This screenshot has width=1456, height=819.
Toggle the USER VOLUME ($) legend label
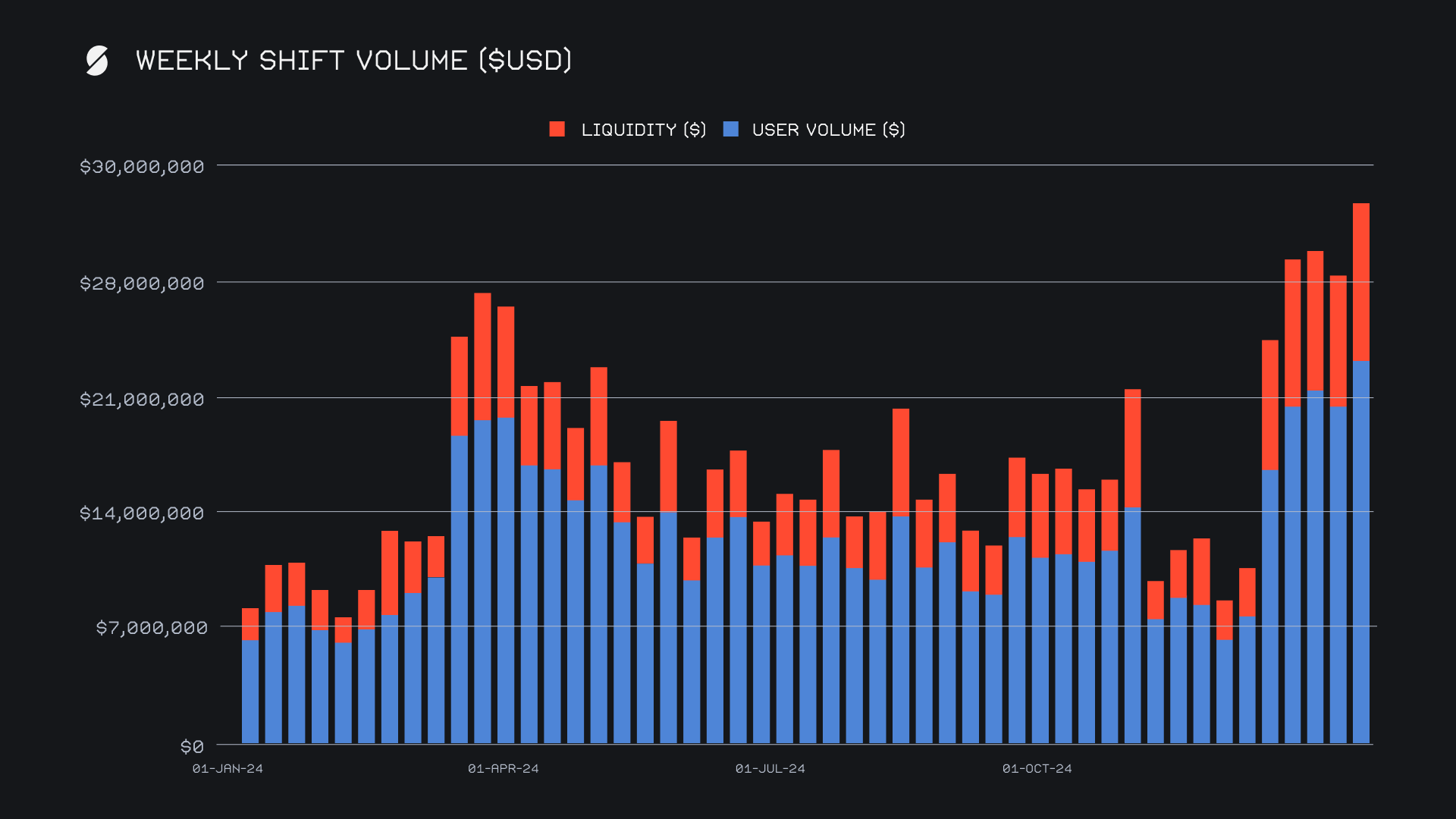click(828, 130)
